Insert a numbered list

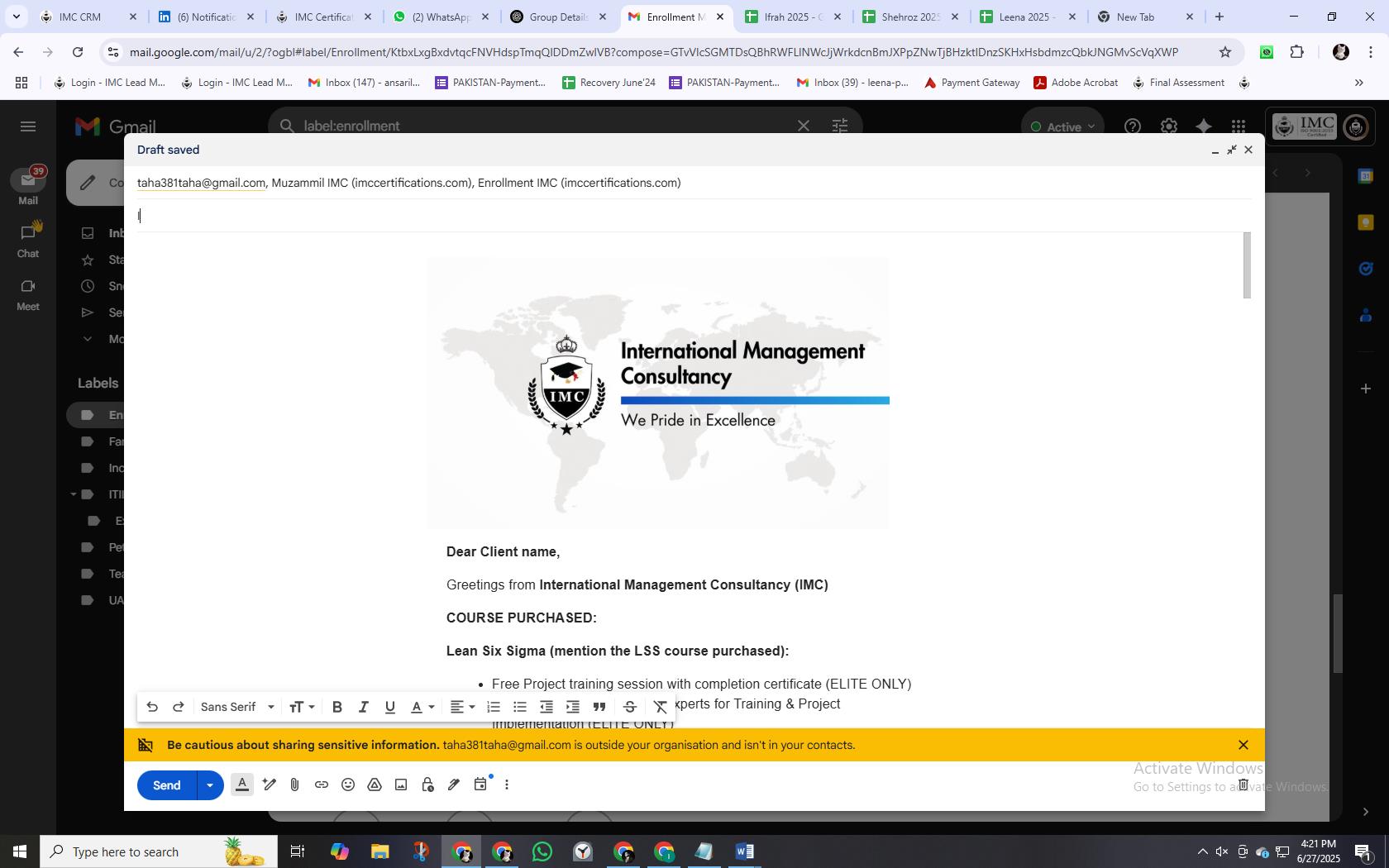click(494, 707)
